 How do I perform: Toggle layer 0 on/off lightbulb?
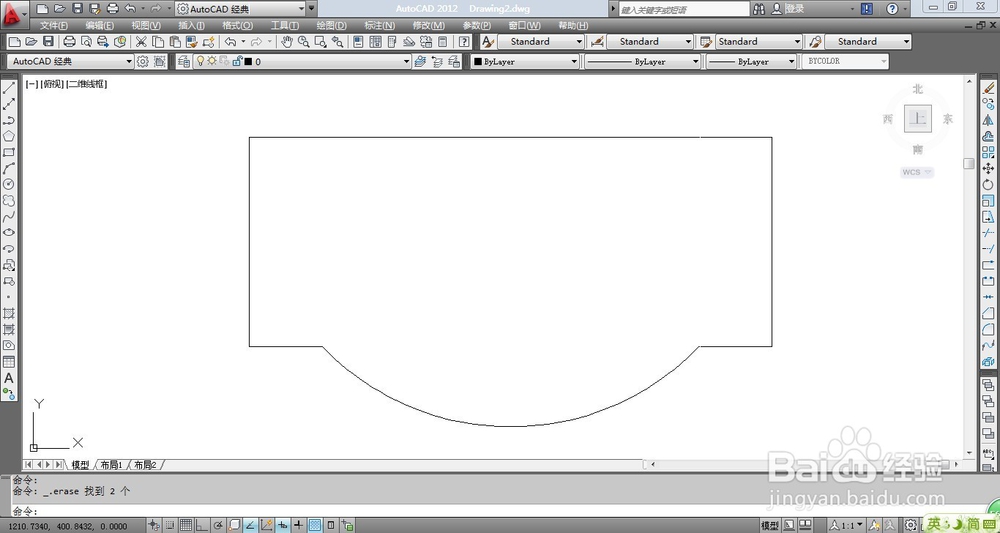tap(200, 61)
